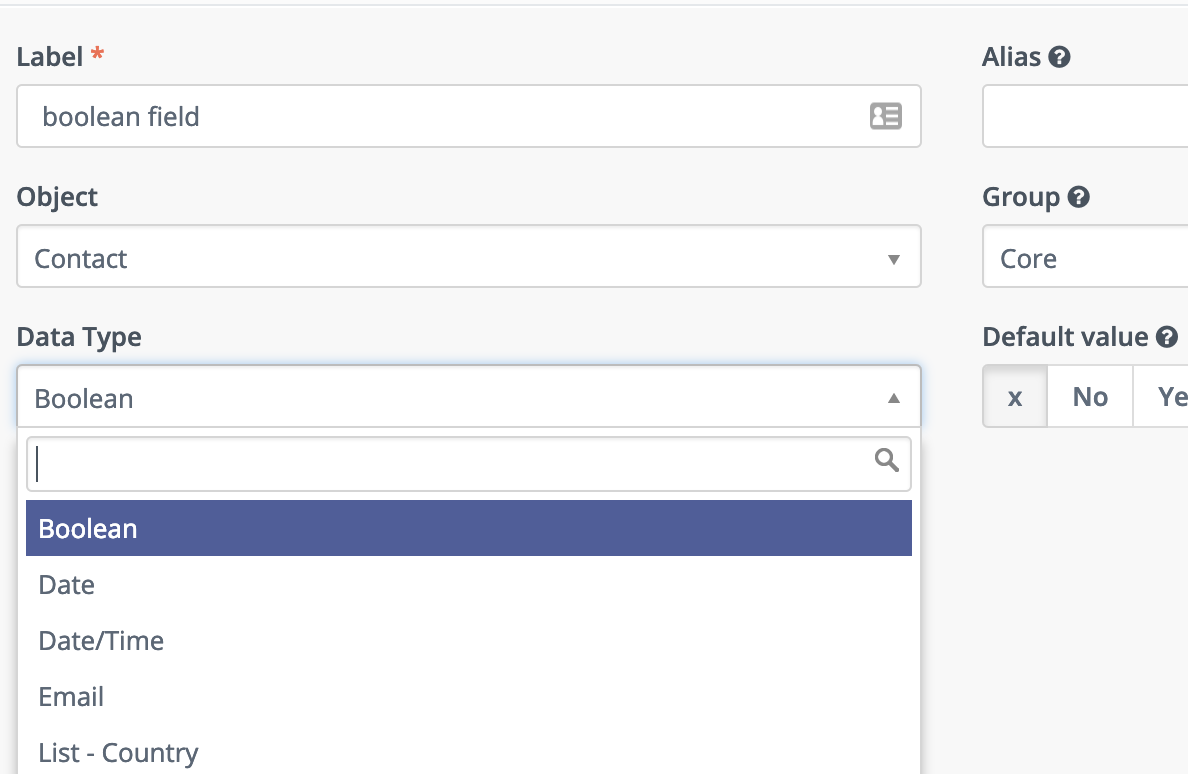Open the Object Contact dropdown arrow
Screen dimensions: 1188x774
[x=894, y=259]
